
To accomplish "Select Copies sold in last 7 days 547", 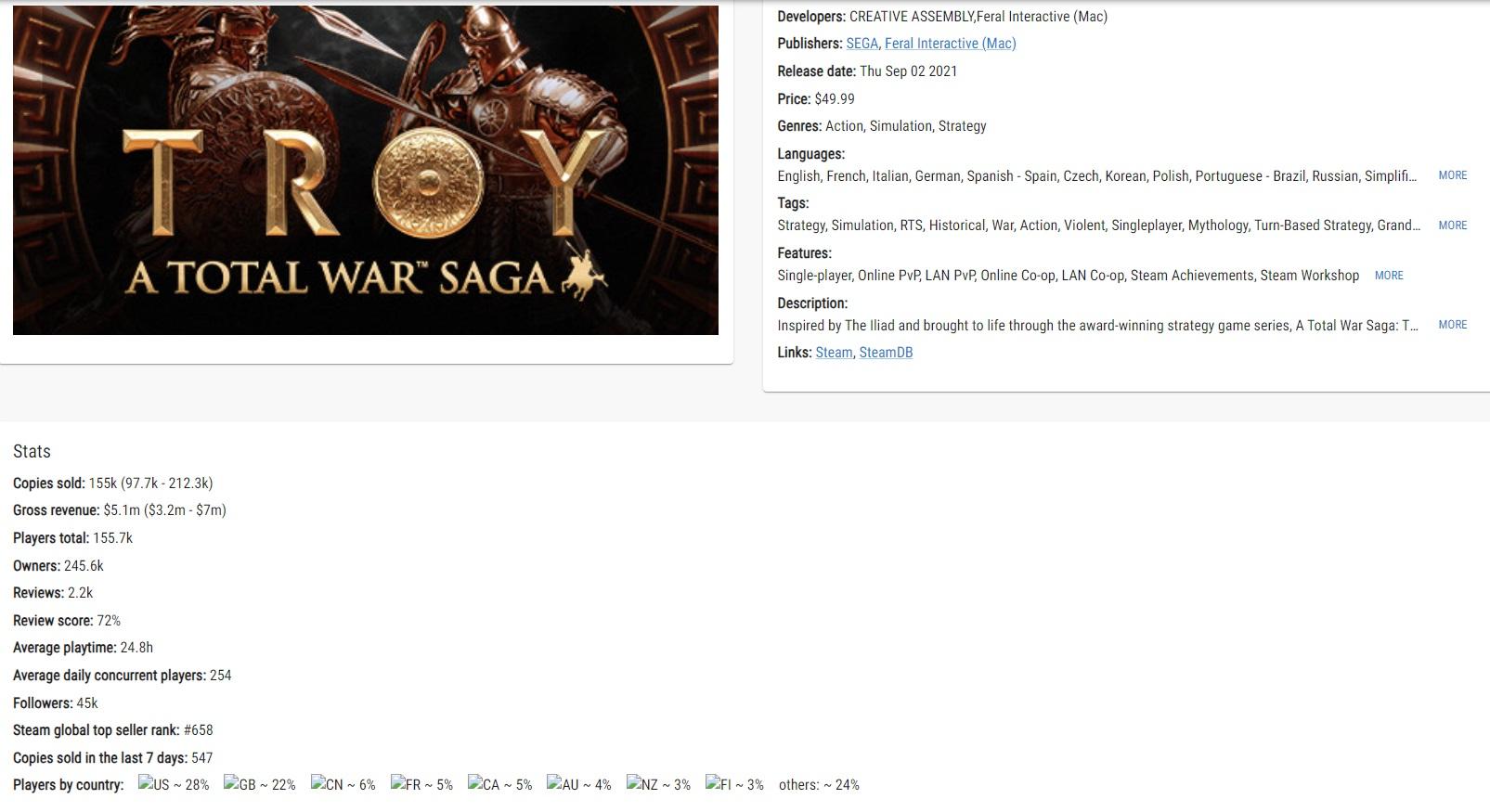I will [201, 758].
